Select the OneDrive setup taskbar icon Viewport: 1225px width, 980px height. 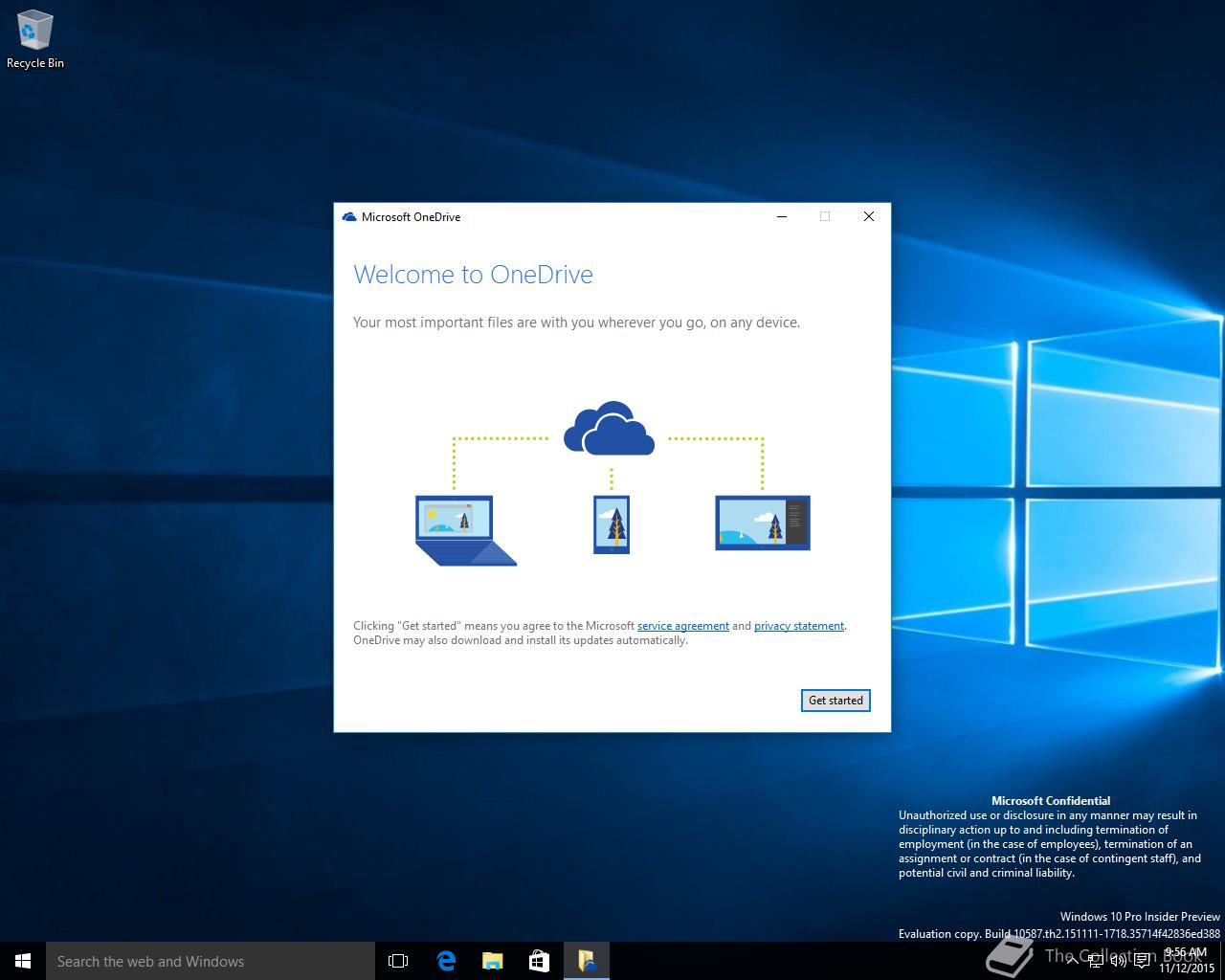[587, 961]
